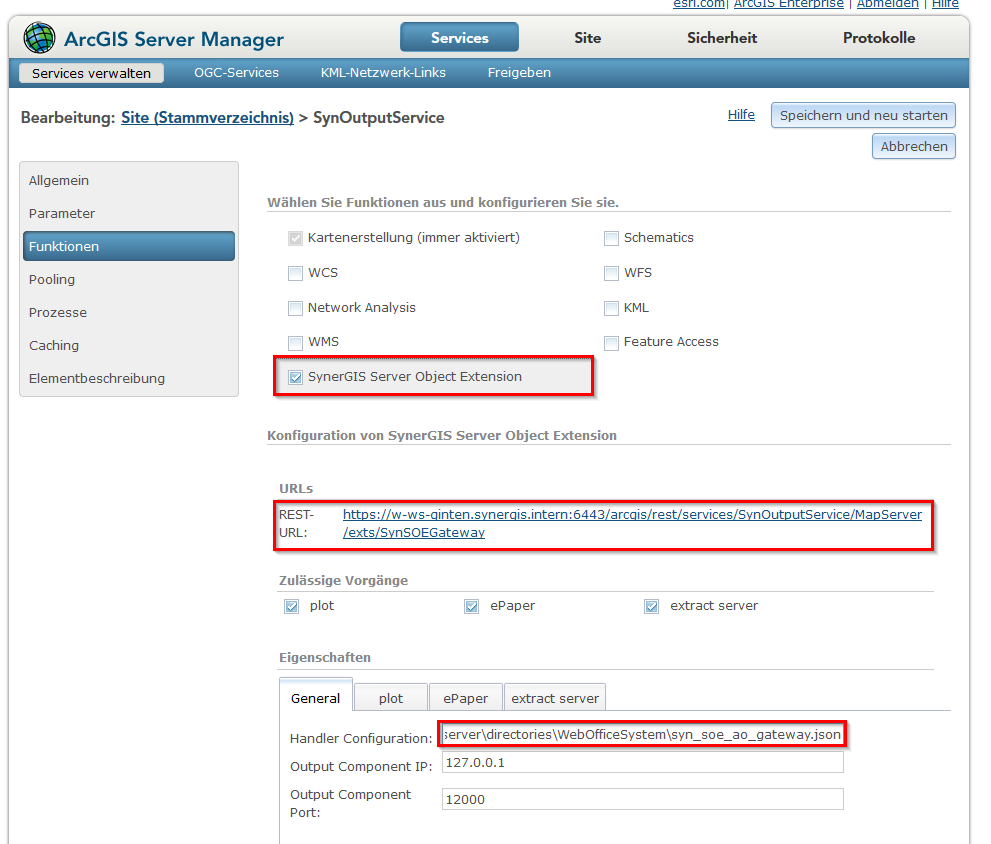991x844 pixels.
Task: Disable the SynerGIS Server Object Extension
Action: point(295,377)
